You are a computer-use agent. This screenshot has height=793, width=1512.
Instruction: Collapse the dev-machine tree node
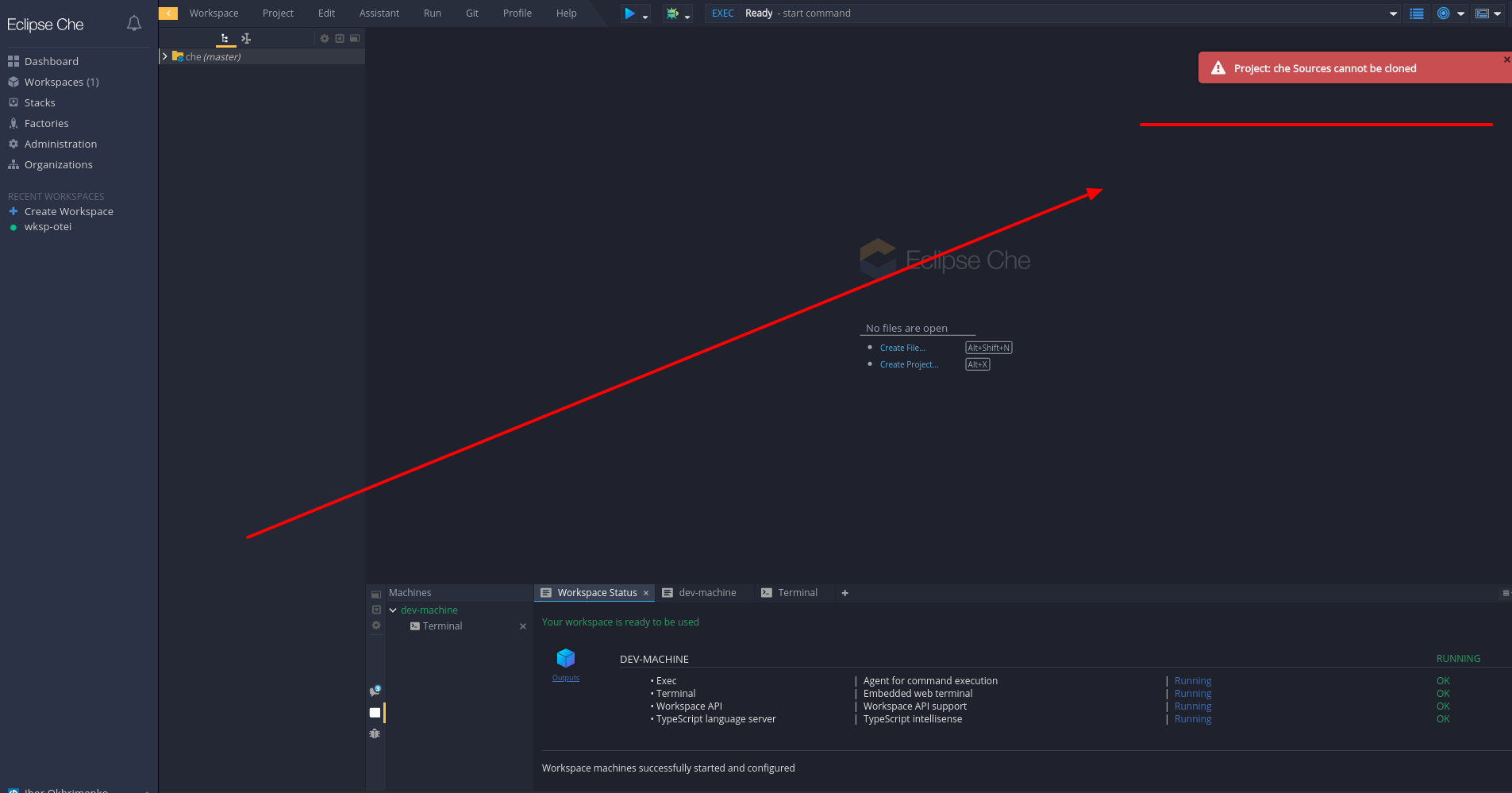393,610
